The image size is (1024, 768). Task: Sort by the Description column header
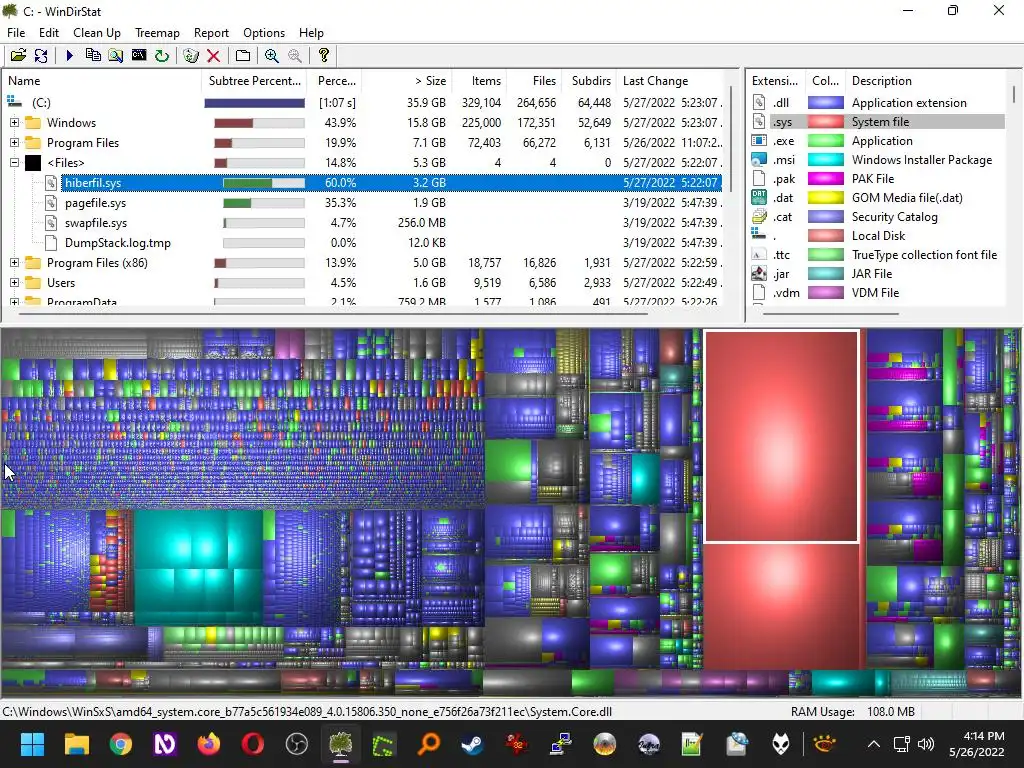(x=927, y=81)
